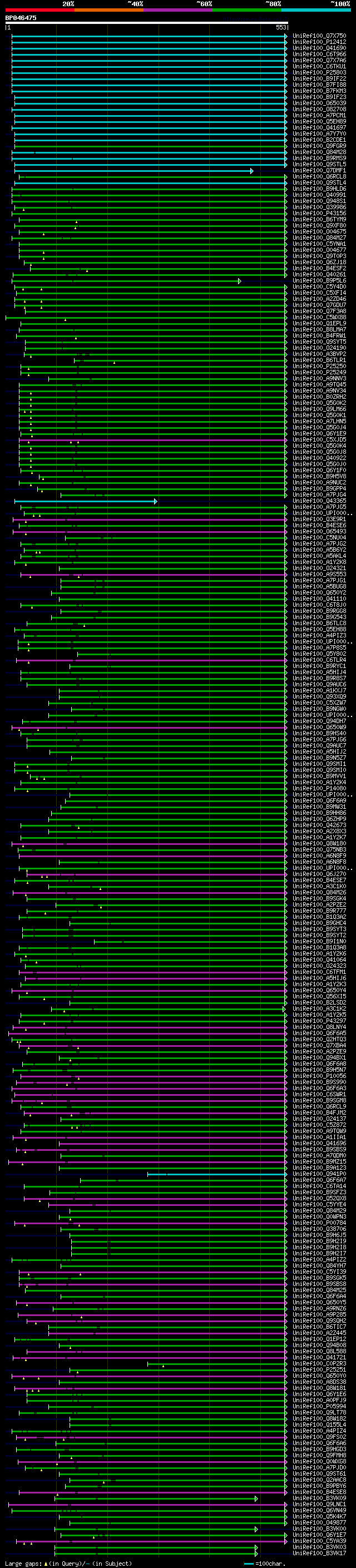The width and height of the screenshot is (356, 1568).
Task: Click the purple ~60% identity color bar
Action: [x=177, y=11]
